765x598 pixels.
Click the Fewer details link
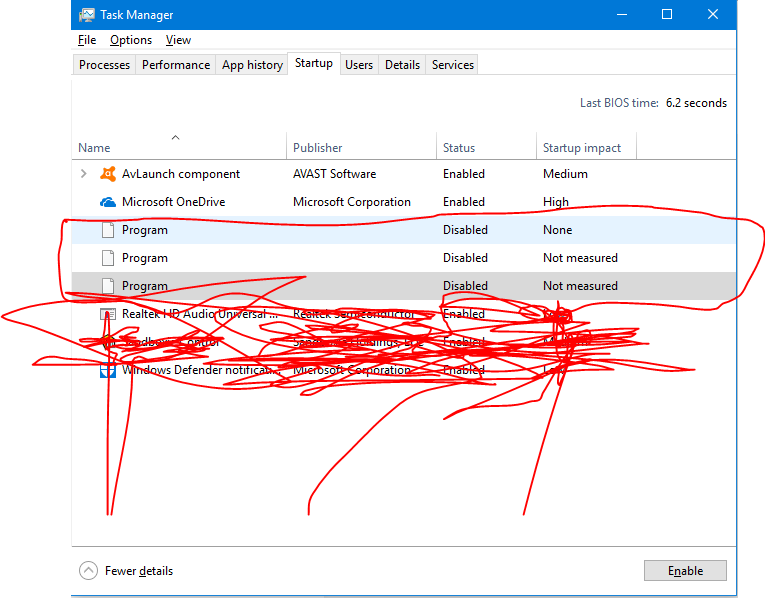point(139,571)
